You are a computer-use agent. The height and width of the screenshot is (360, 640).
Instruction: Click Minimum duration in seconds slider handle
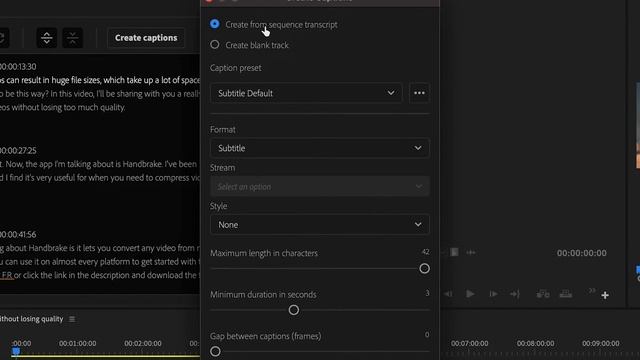click(x=293, y=310)
